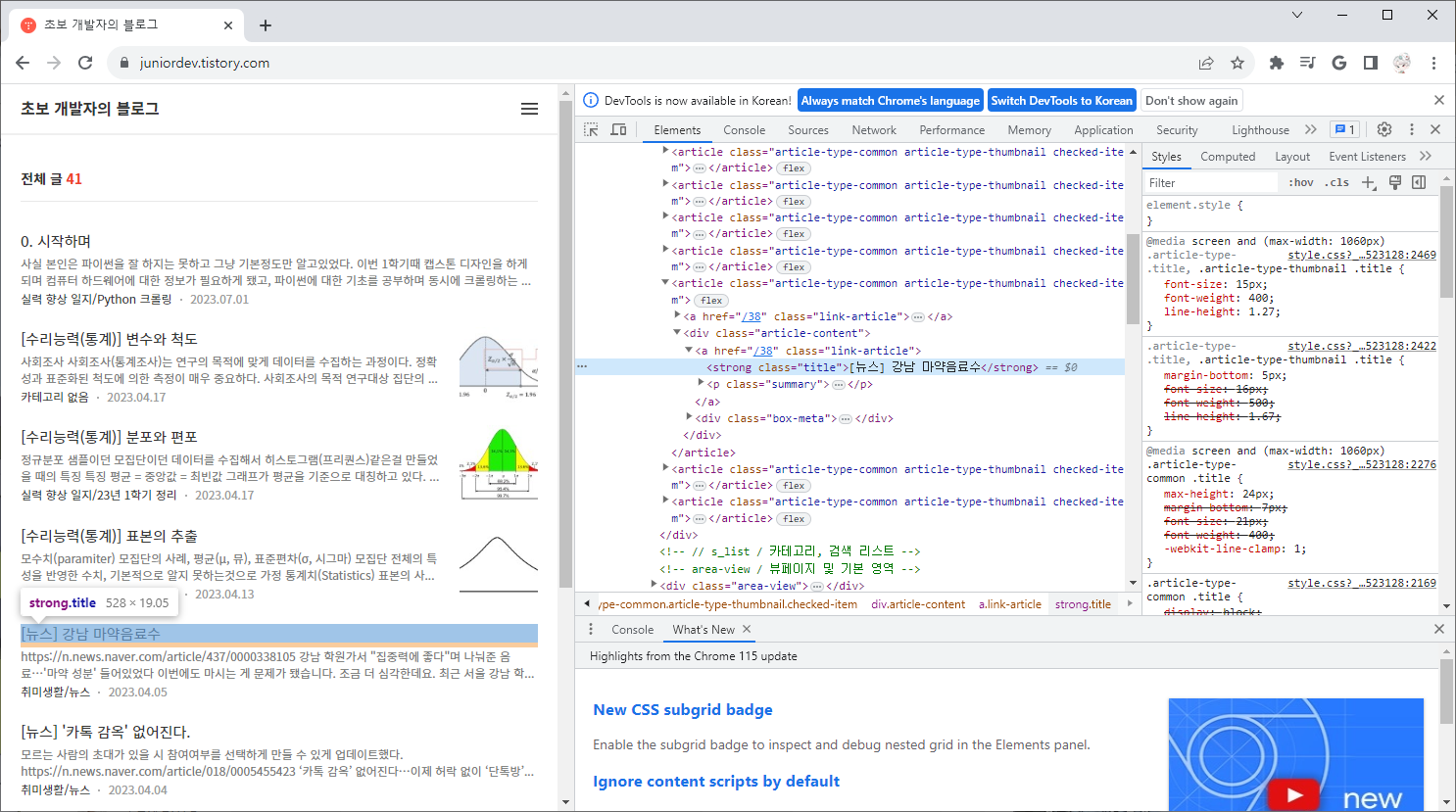Open the Extensions puzzle icon
Screen dimensions: 1456x812
coord(1276,63)
